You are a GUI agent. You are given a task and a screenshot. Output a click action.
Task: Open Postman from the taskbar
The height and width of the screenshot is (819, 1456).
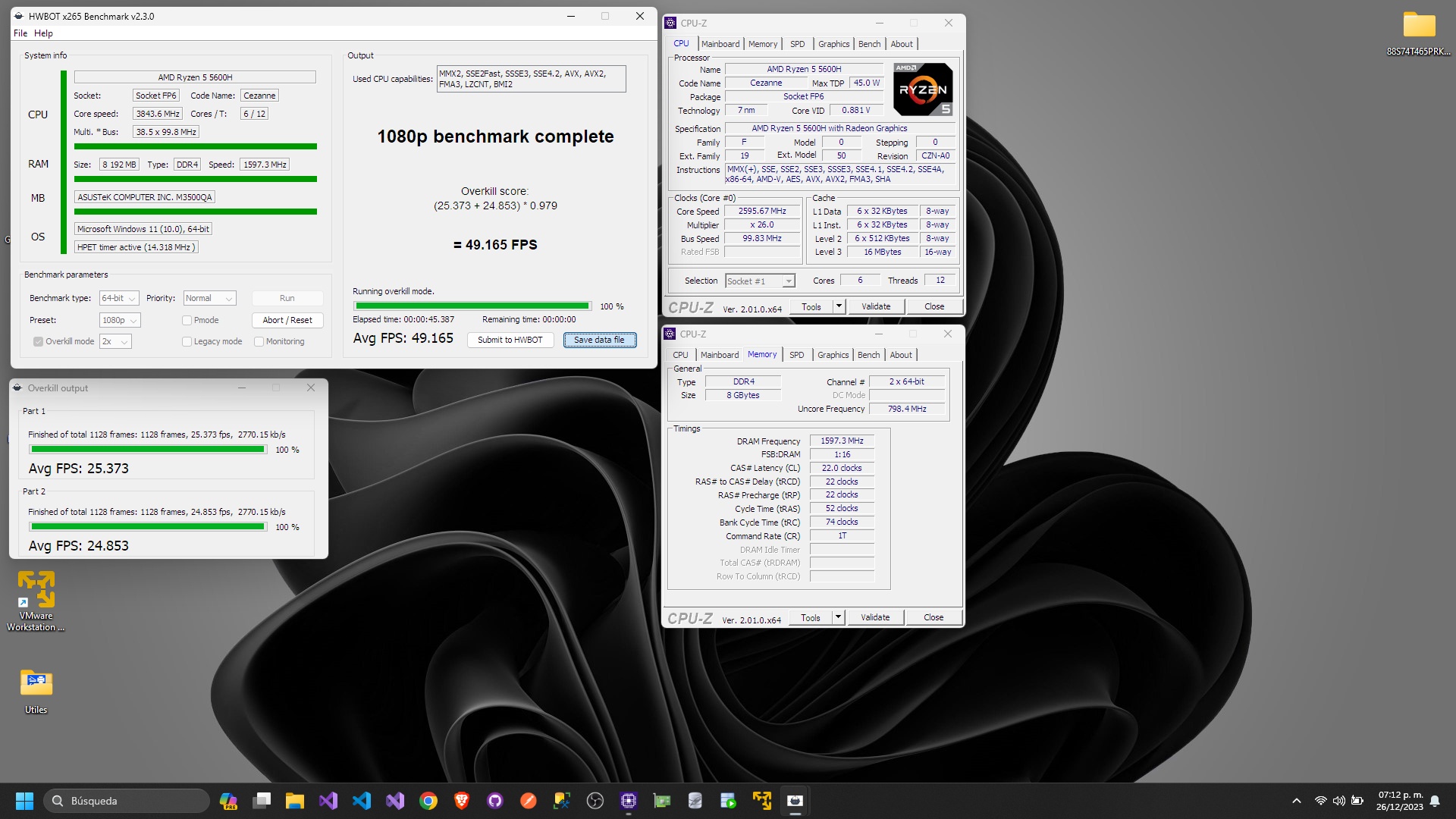pyautogui.click(x=529, y=801)
